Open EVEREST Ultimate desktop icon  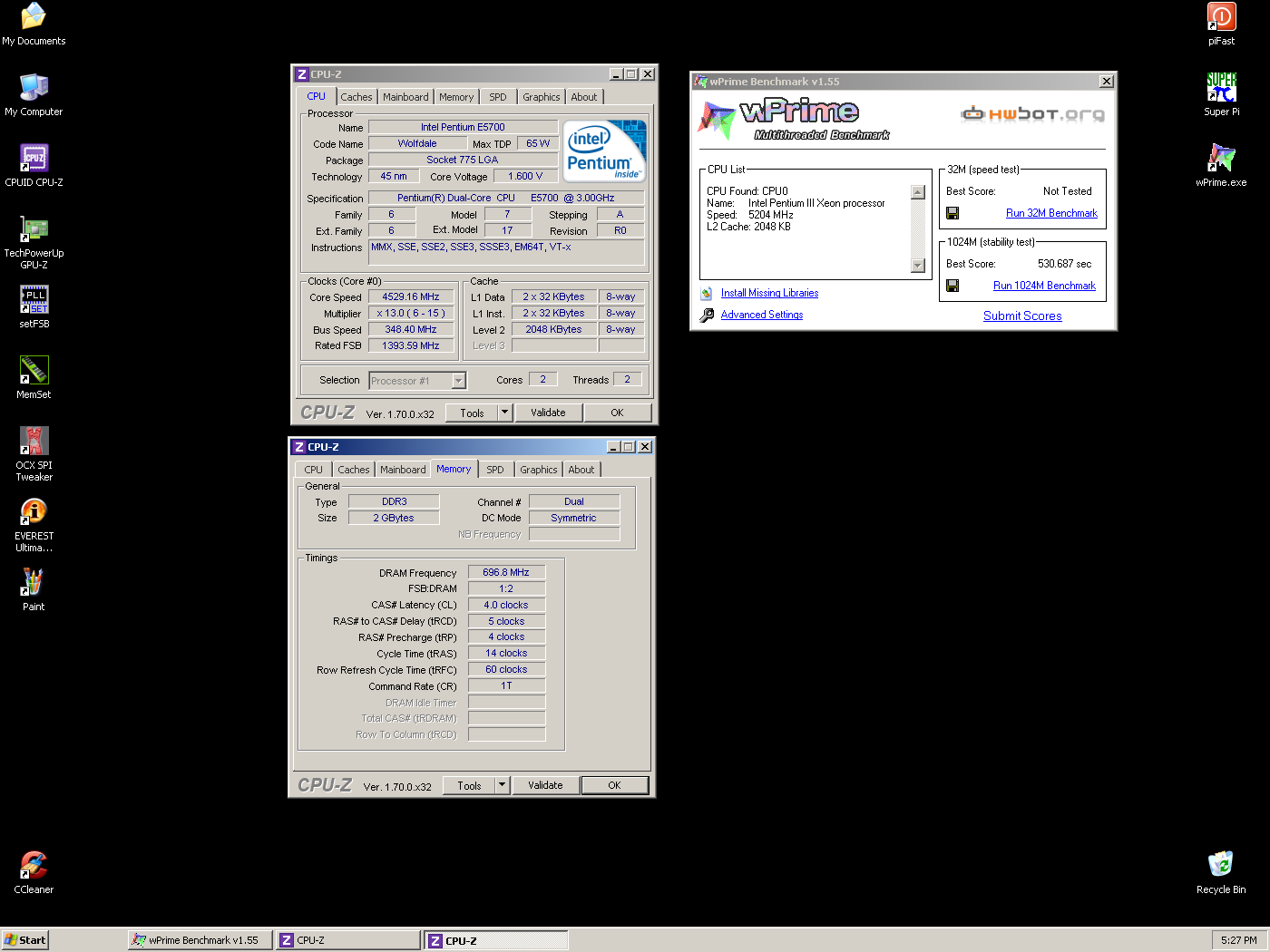tap(34, 525)
